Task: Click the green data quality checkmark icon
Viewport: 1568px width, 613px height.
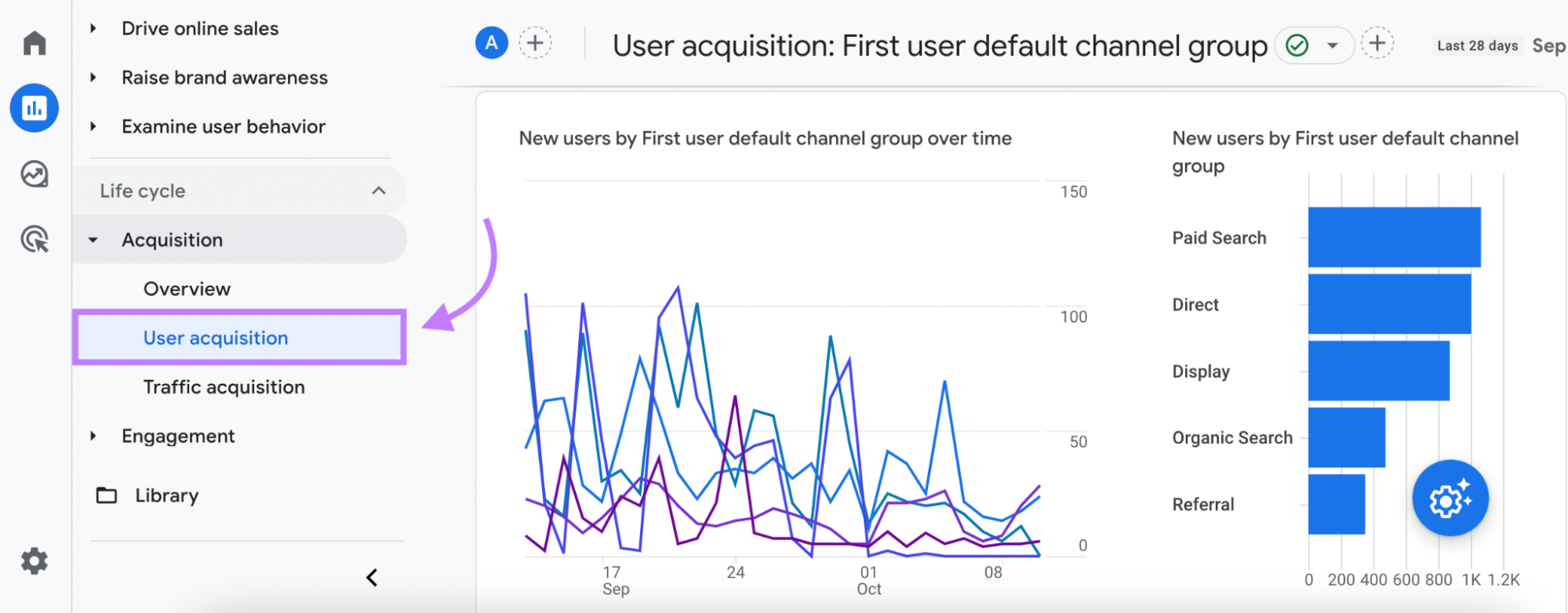Action: coord(1297,45)
